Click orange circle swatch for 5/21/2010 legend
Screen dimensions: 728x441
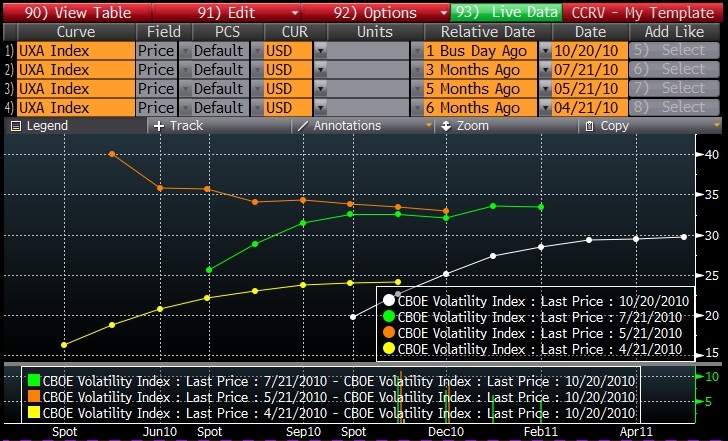point(389,332)
